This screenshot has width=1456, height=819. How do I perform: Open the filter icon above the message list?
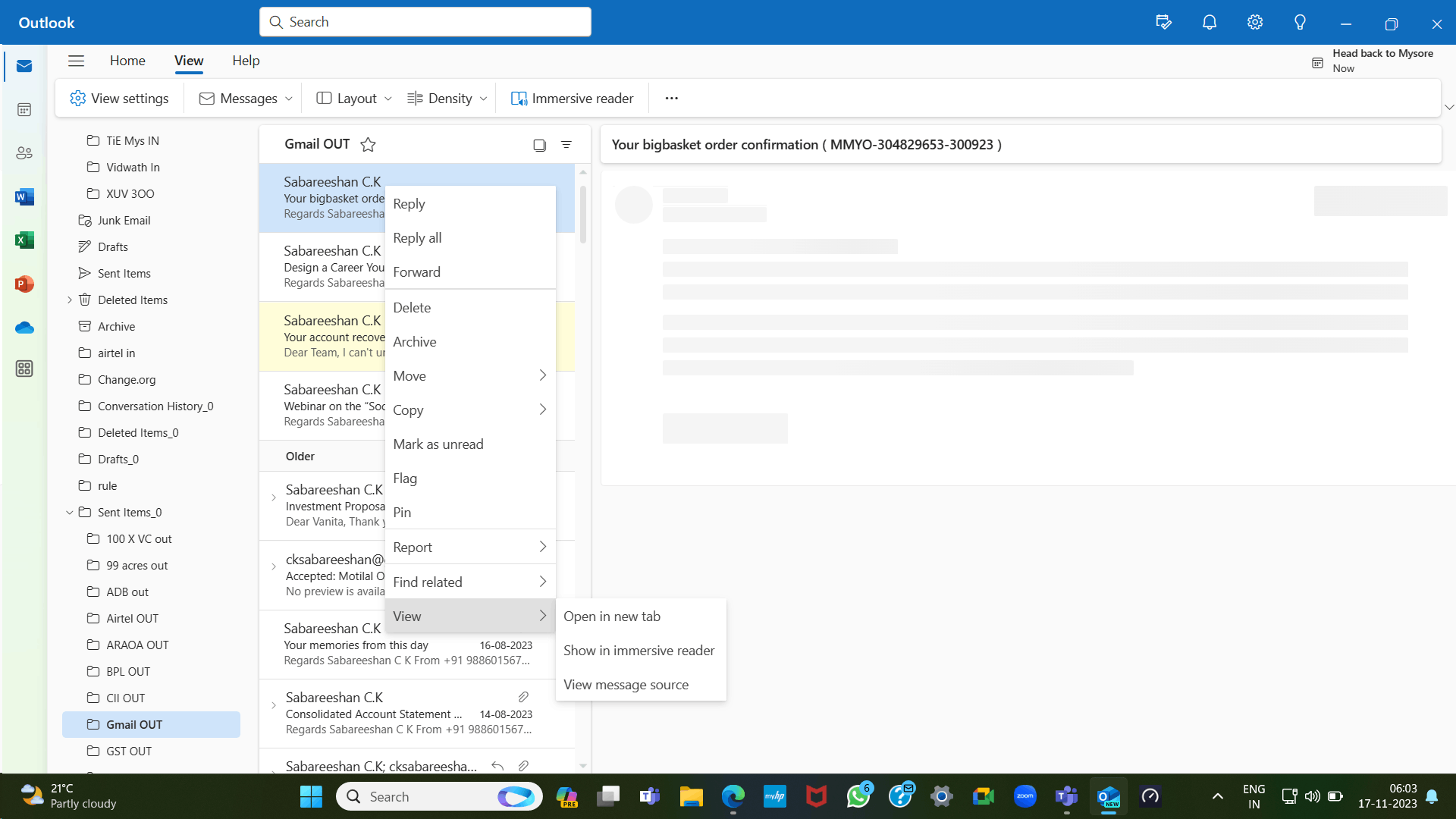(566, 144)
